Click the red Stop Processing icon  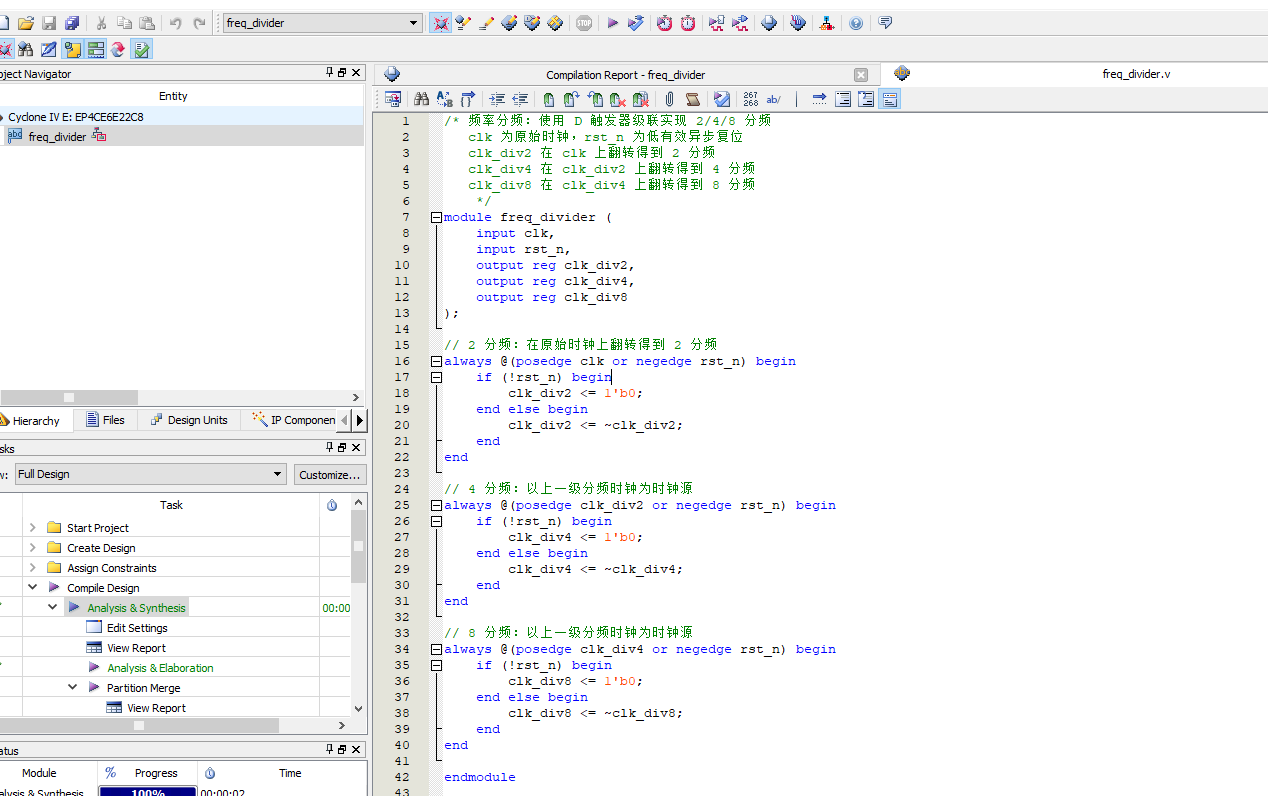pyautogui.click(x=584, y=23)
